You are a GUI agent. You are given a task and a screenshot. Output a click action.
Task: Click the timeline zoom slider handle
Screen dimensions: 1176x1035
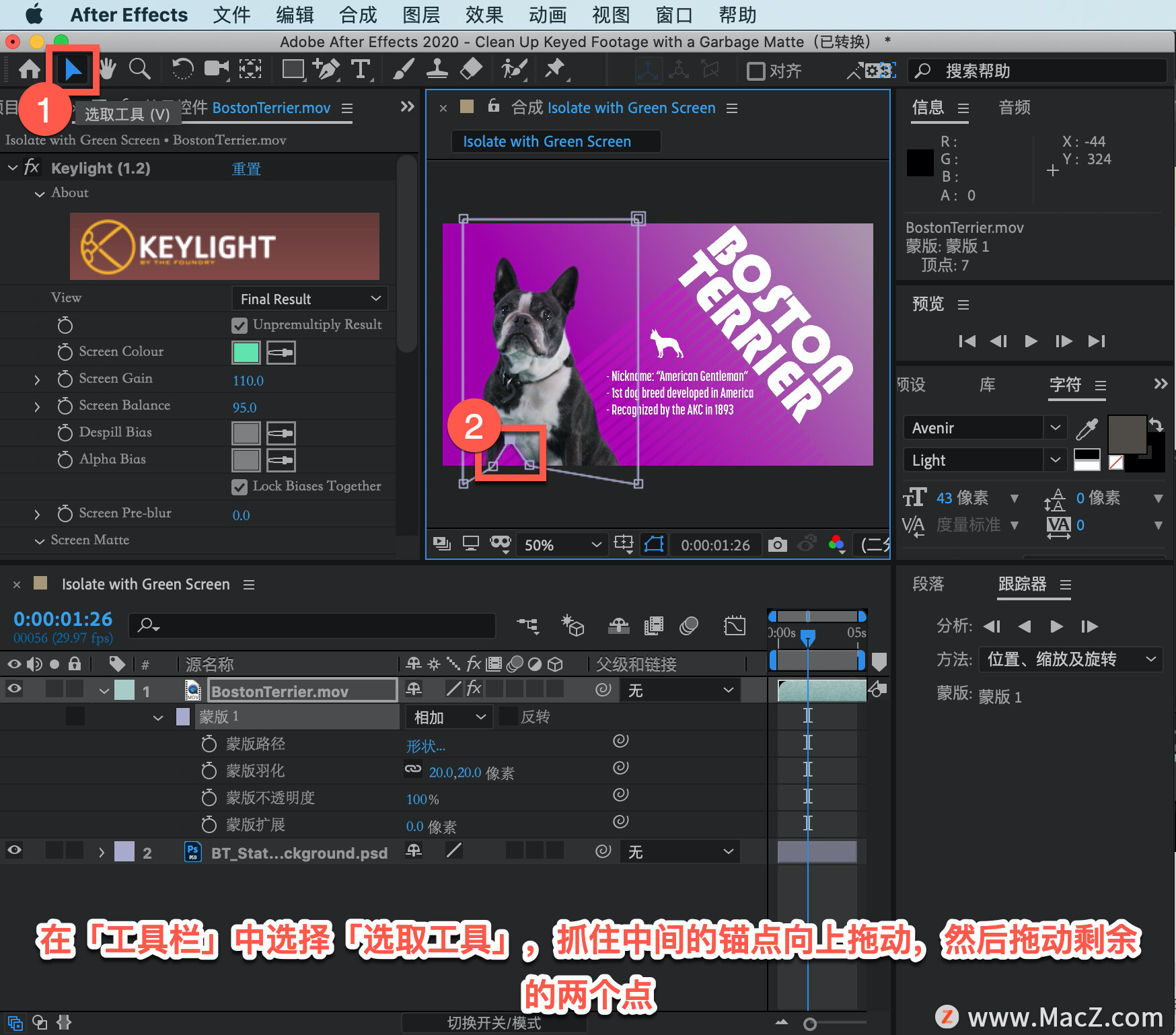[x=810, y=1024]
